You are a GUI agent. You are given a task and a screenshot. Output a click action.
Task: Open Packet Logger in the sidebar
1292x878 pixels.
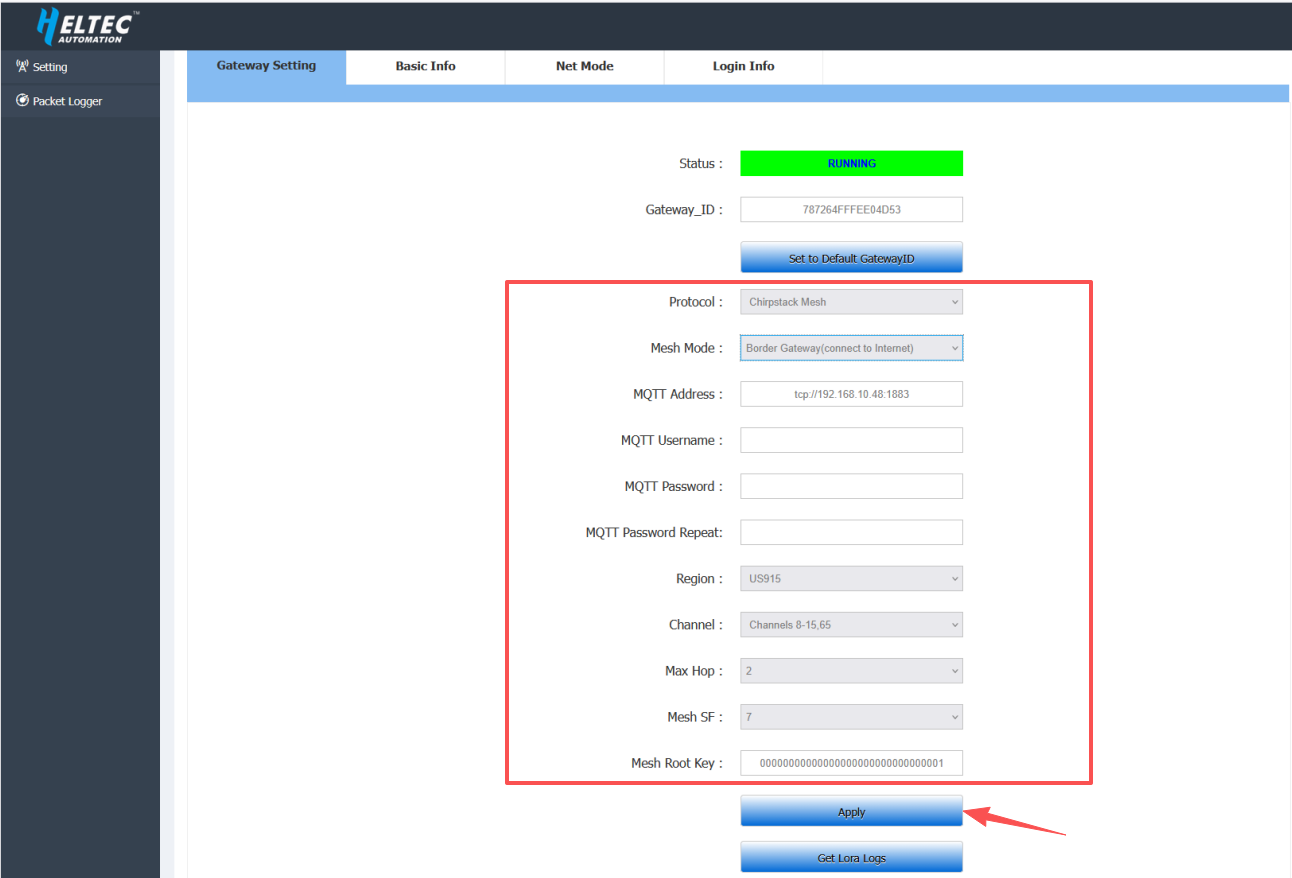66,101
